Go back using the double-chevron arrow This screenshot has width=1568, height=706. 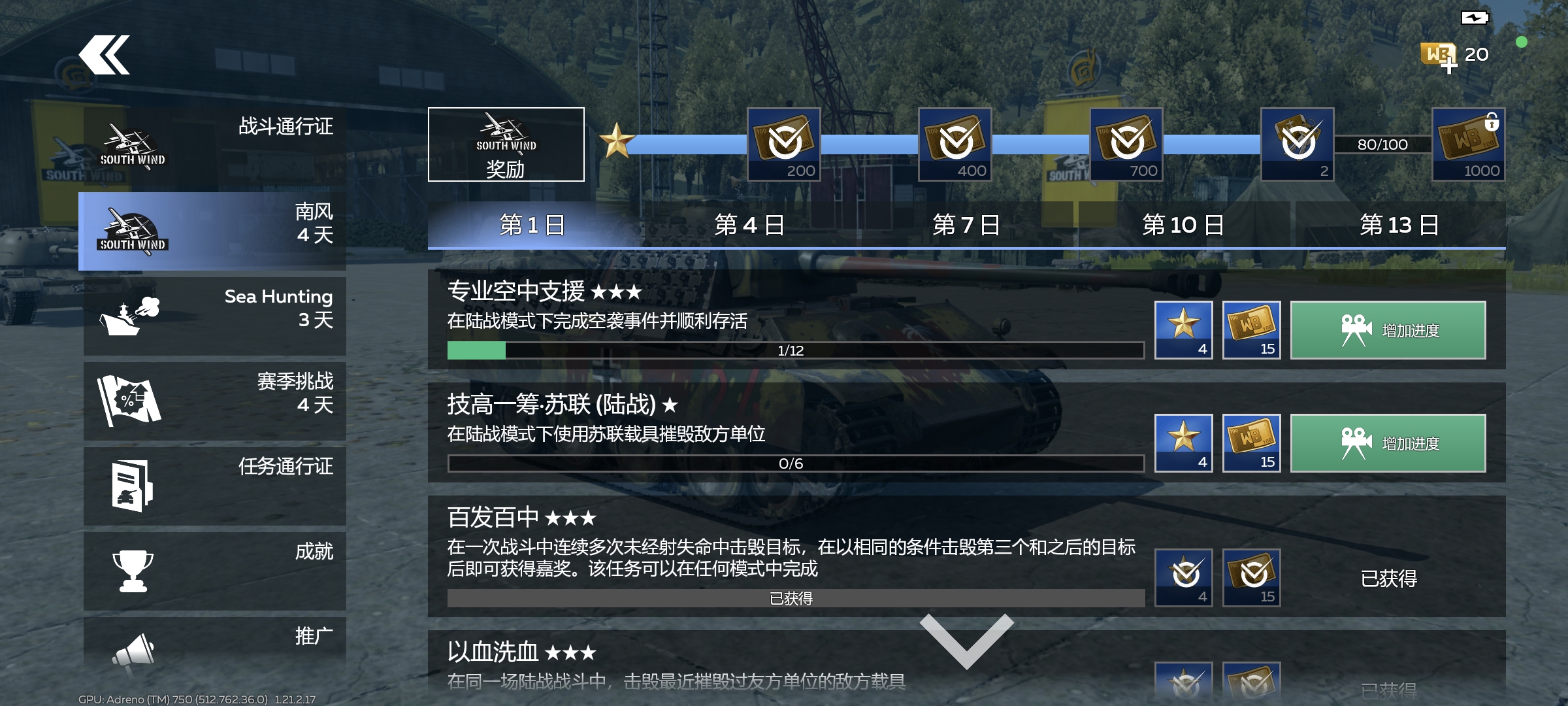(105, 55)
